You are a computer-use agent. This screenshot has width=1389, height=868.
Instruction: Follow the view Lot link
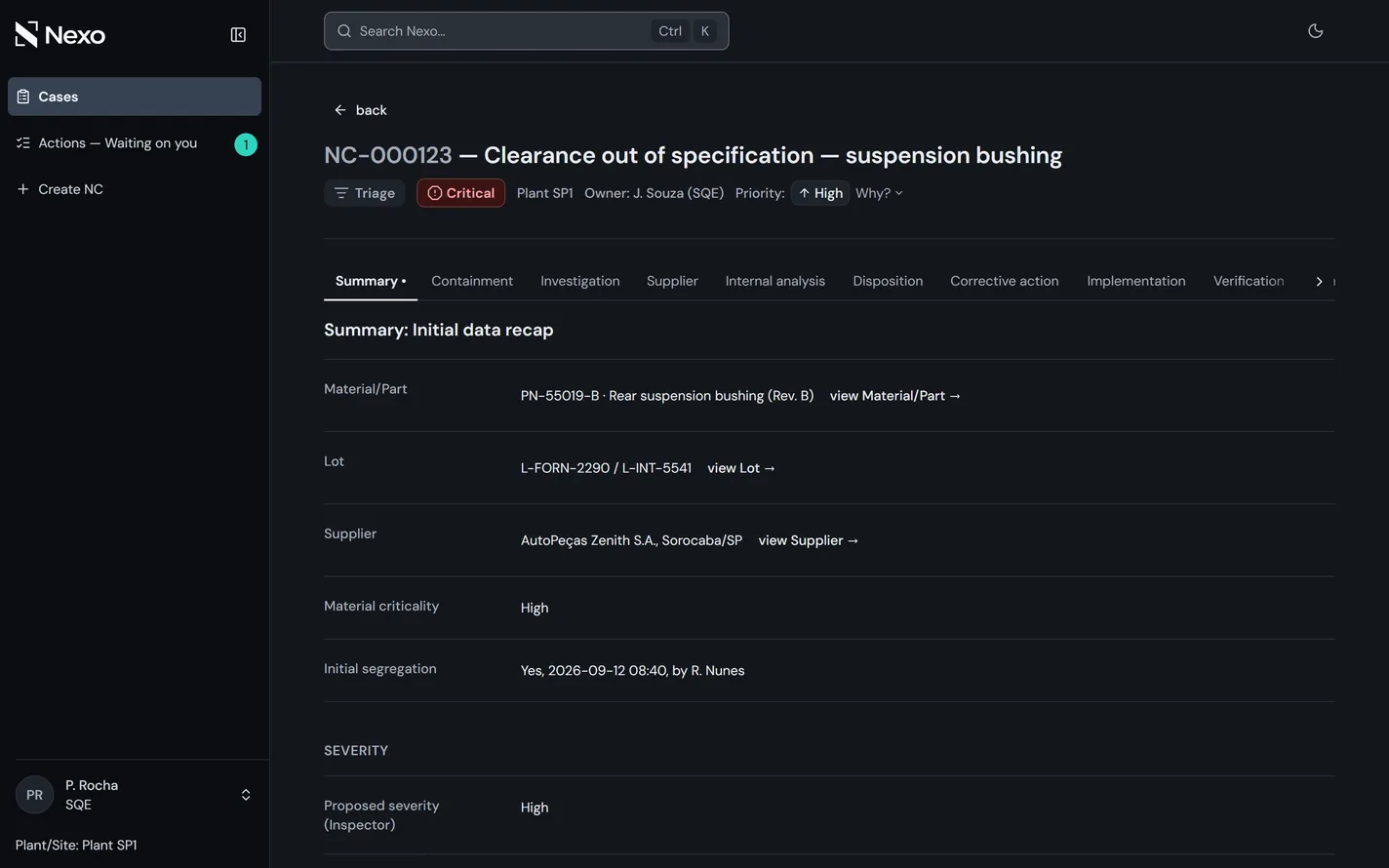(741, 468)
